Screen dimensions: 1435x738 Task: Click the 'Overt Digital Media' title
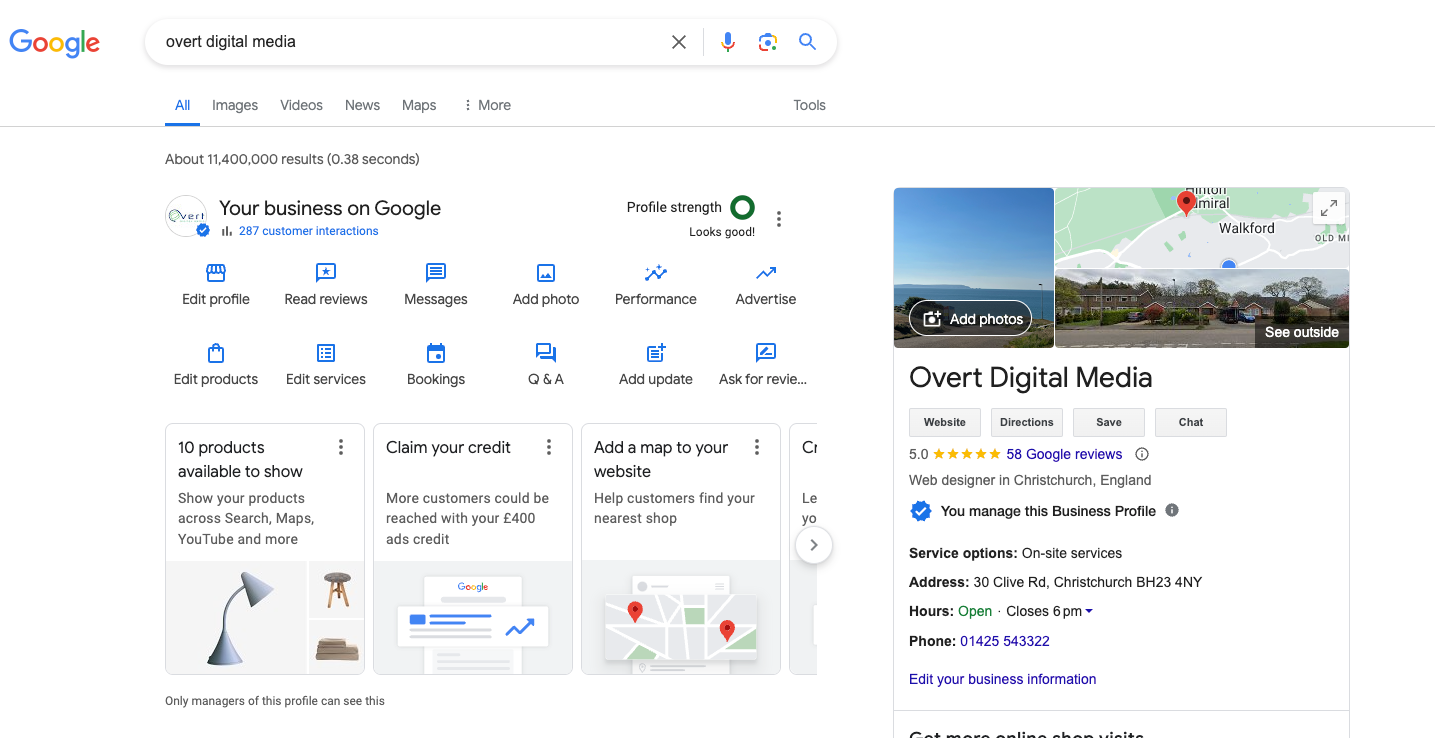point(1031,378)
